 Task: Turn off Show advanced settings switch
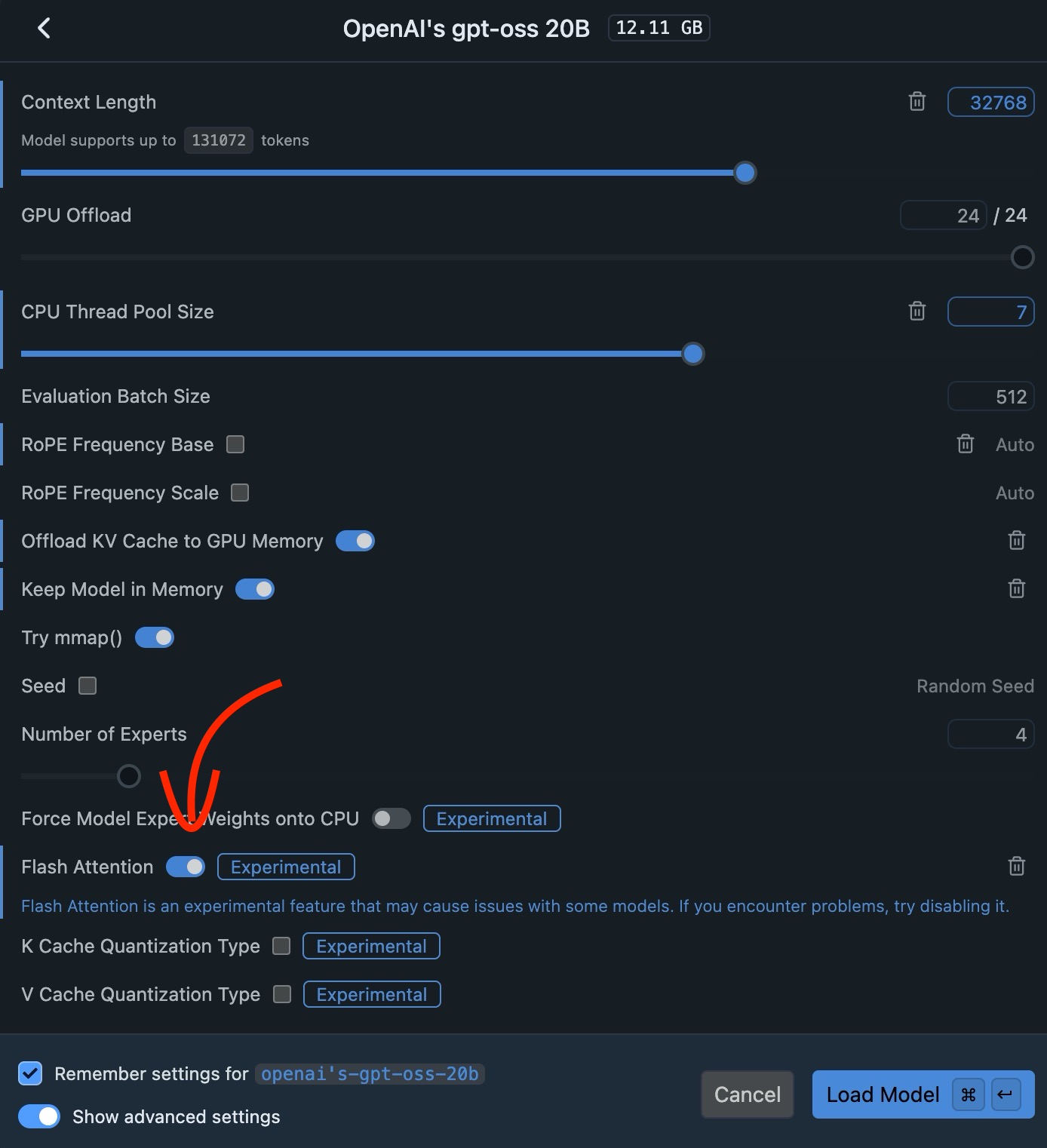(39, 1116)
